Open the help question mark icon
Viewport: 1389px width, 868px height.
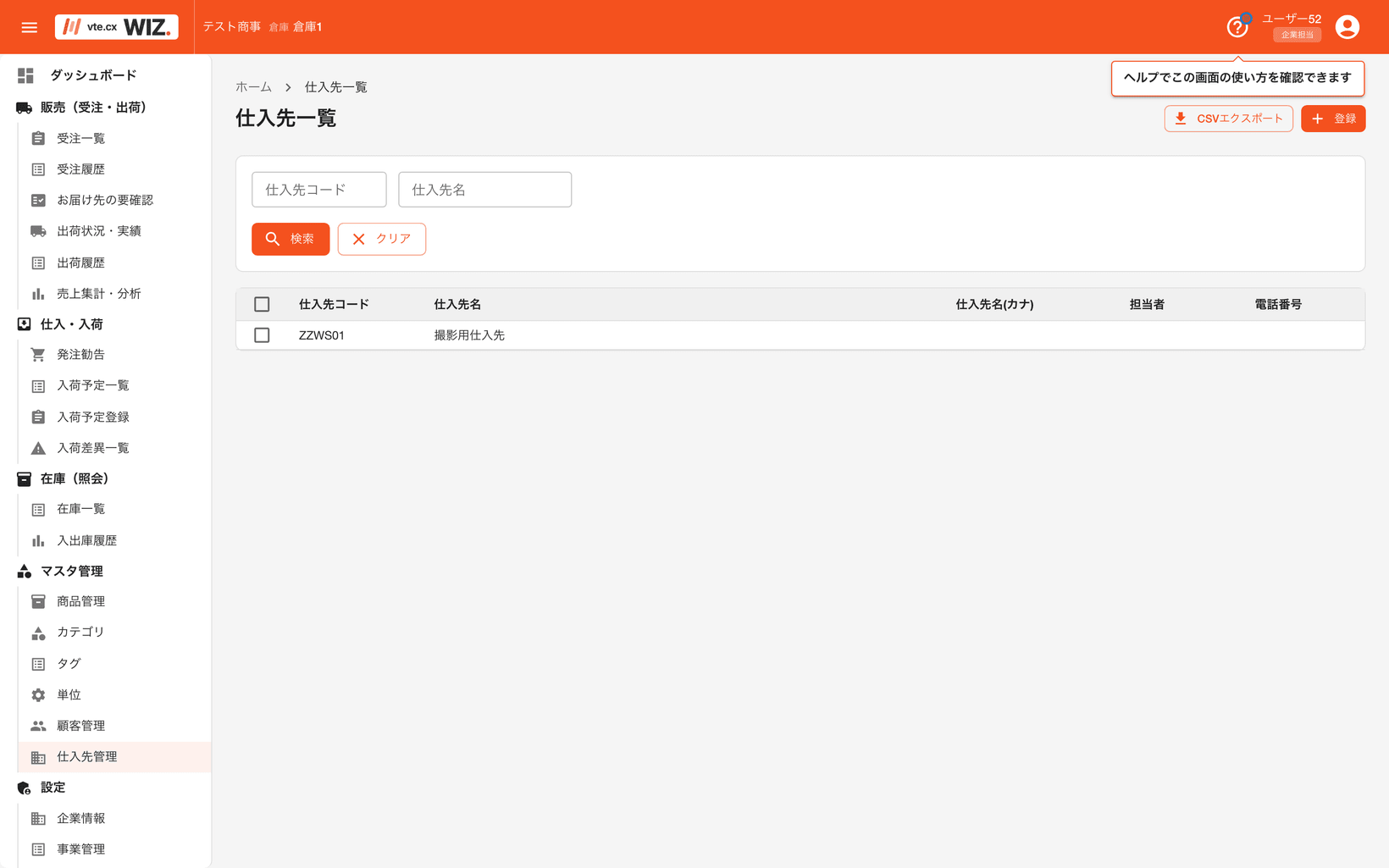1237,27
